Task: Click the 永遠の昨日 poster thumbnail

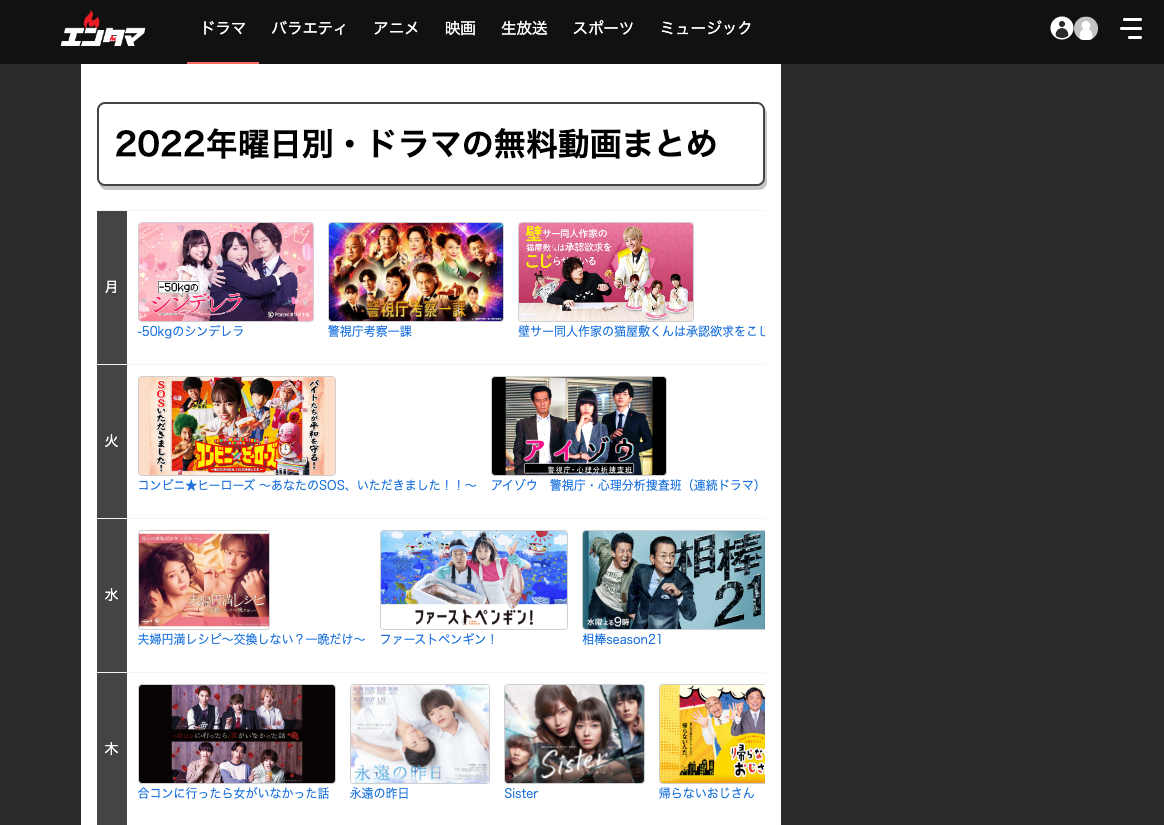Action: (419, 734)
